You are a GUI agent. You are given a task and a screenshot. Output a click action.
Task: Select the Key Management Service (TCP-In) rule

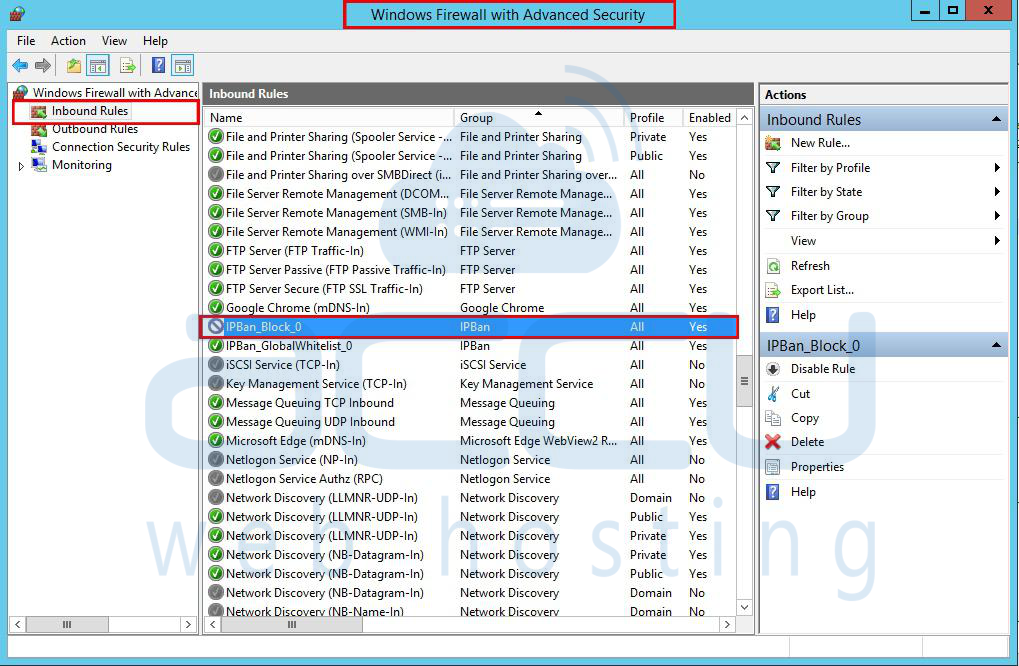471,384
